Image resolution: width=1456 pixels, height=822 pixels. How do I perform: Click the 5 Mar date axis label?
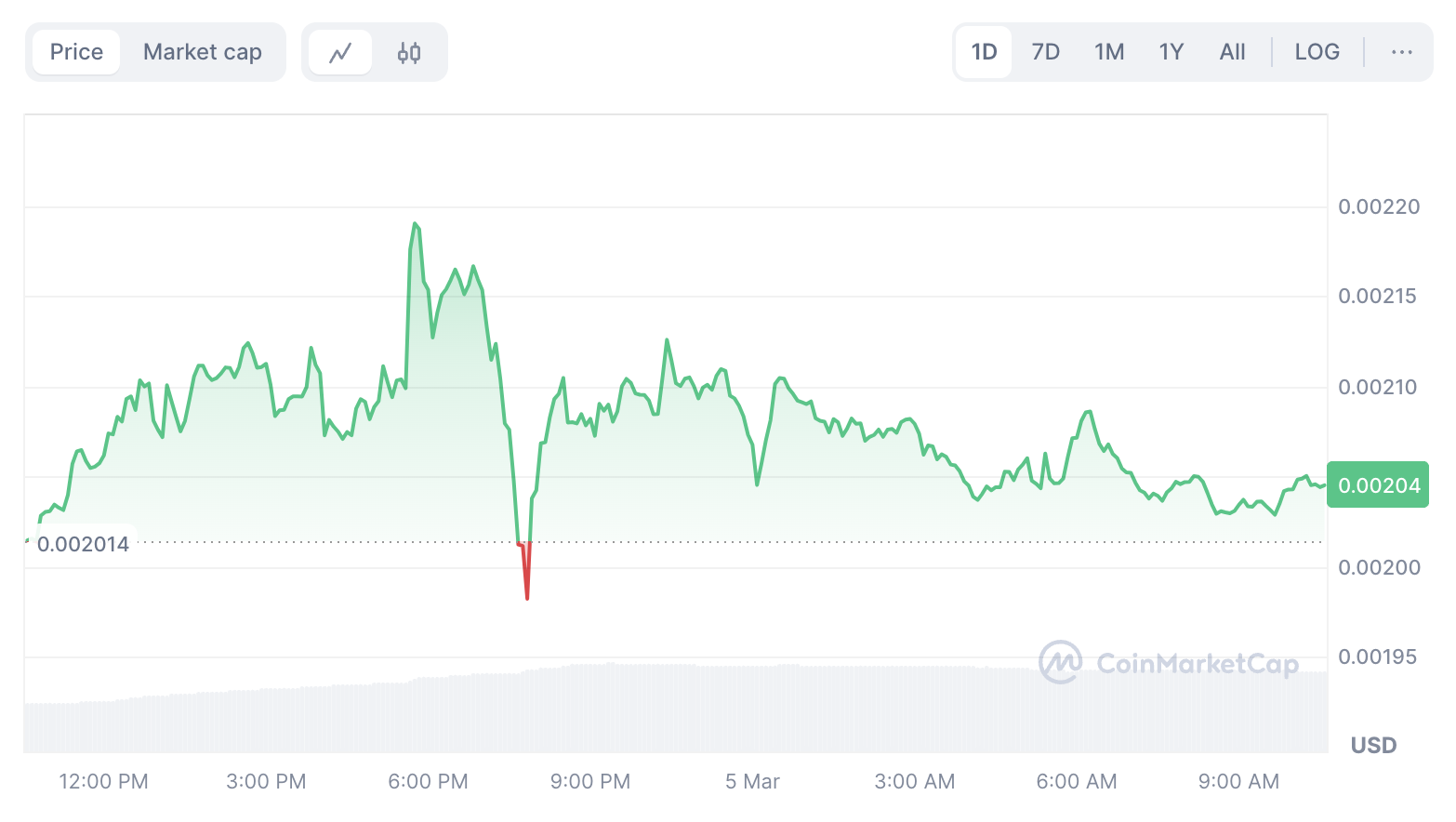752,781
